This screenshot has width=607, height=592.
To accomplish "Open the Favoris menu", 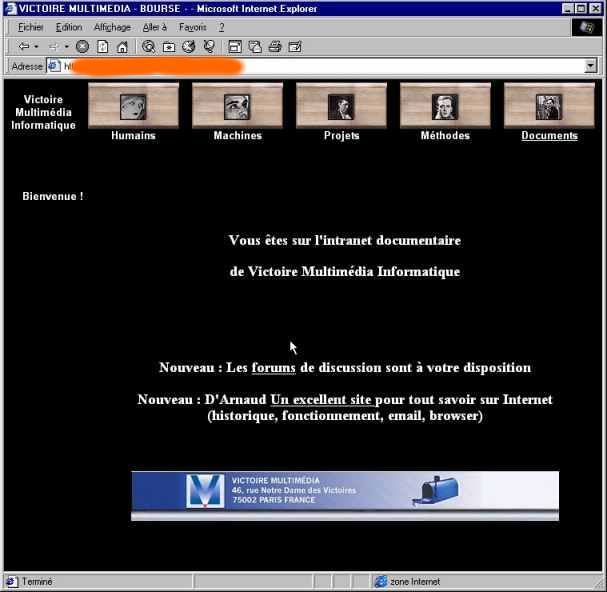I will tap(192, 27).
